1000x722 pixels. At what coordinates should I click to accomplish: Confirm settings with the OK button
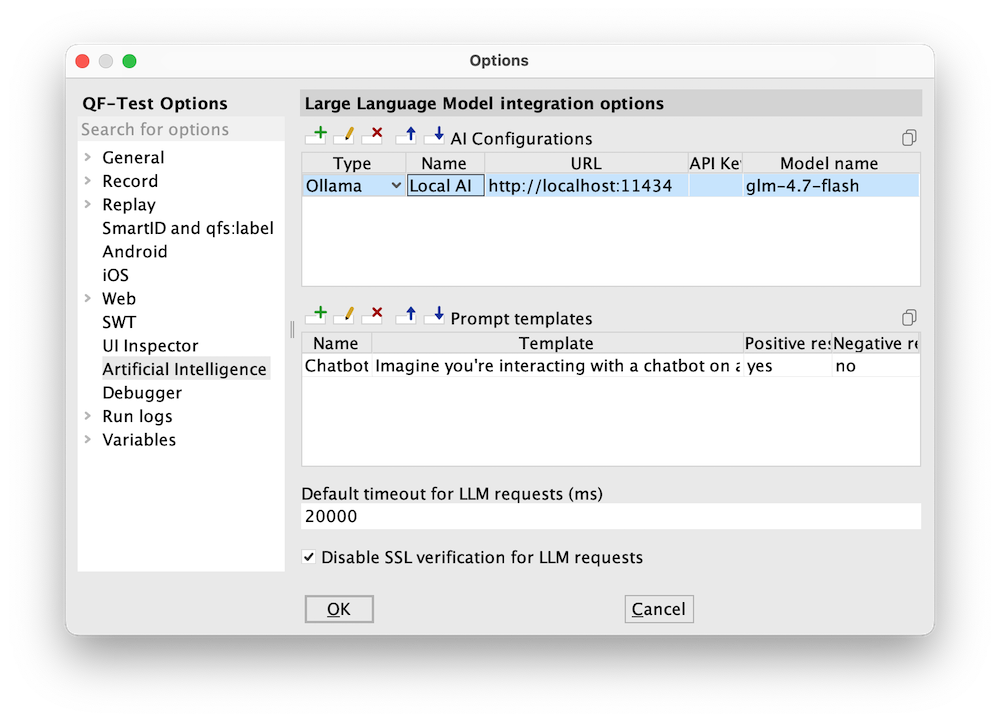338,608
